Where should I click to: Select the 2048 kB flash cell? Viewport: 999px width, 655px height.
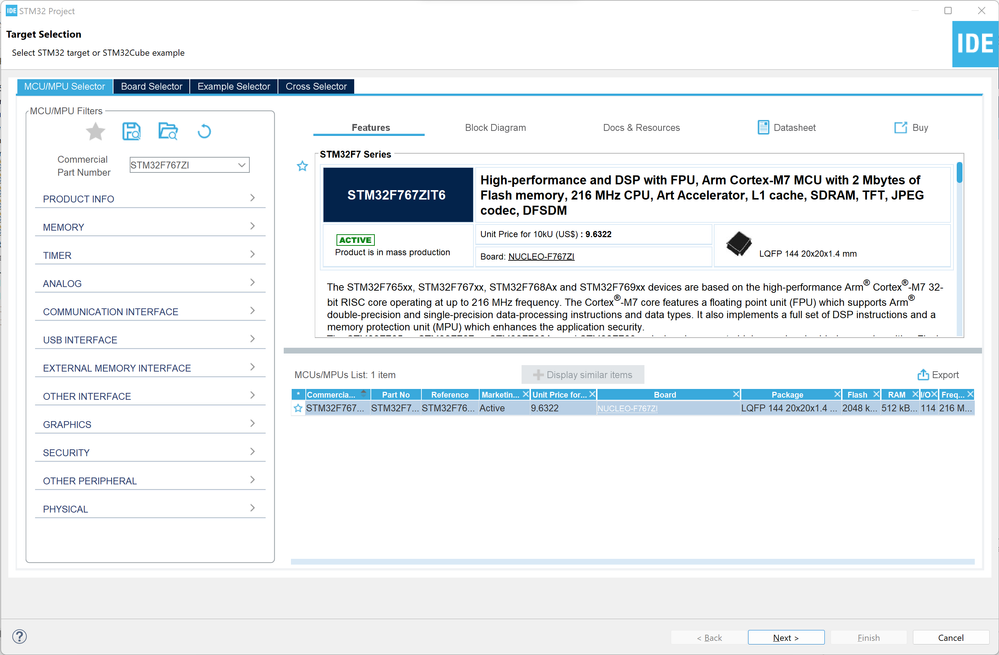(860, 408)
